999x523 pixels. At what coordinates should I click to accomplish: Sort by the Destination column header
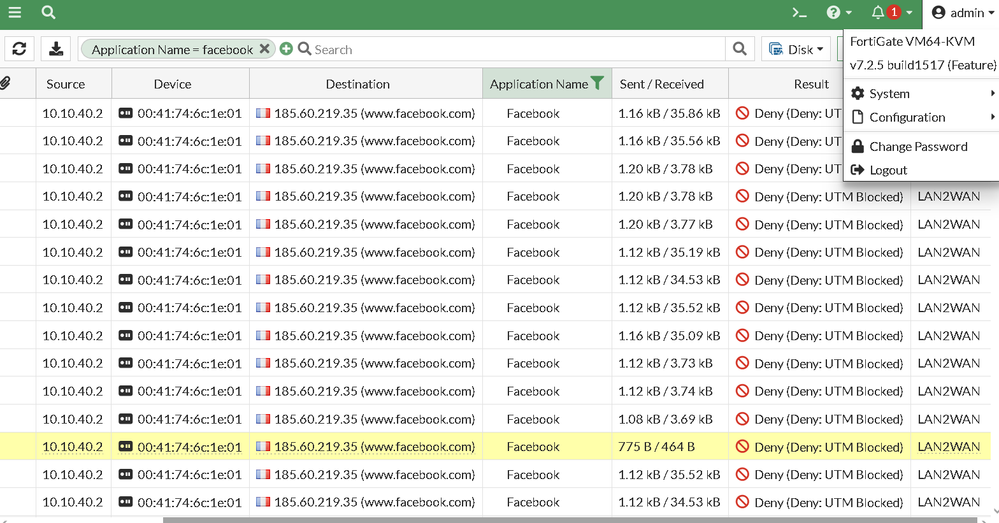click(x=357, y=84)
